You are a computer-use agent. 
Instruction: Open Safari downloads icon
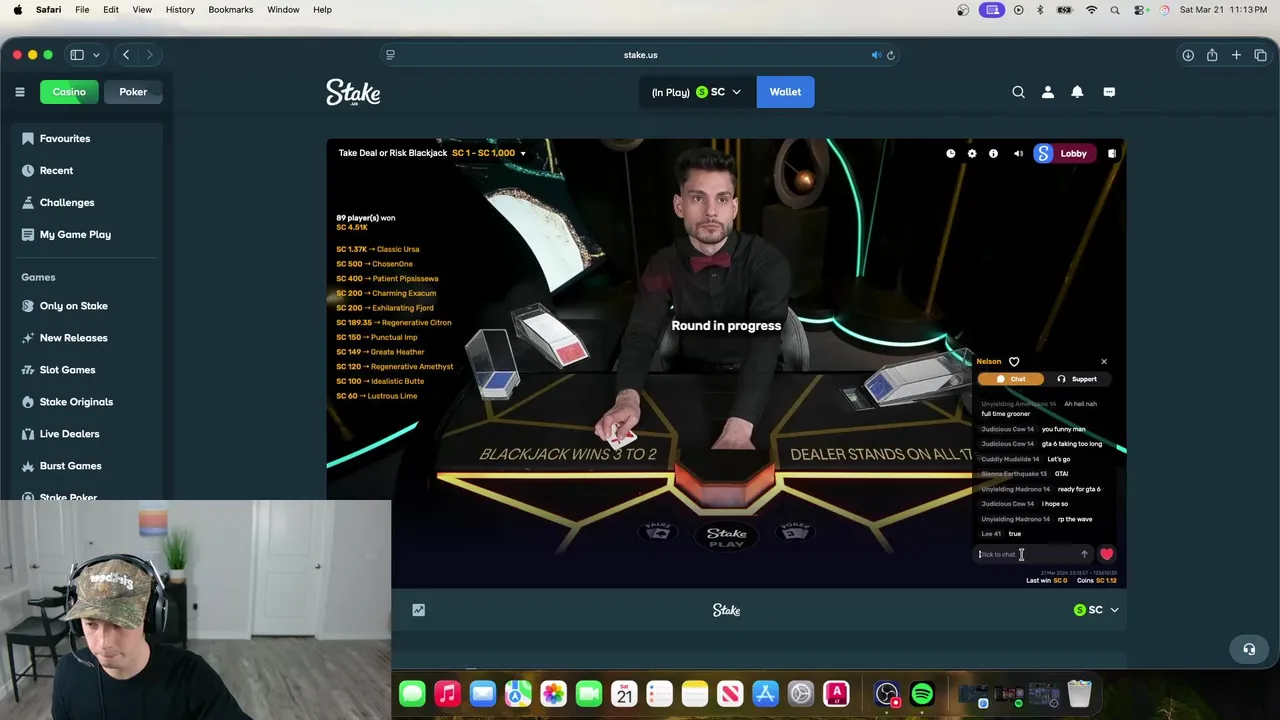coord(1188,55)
